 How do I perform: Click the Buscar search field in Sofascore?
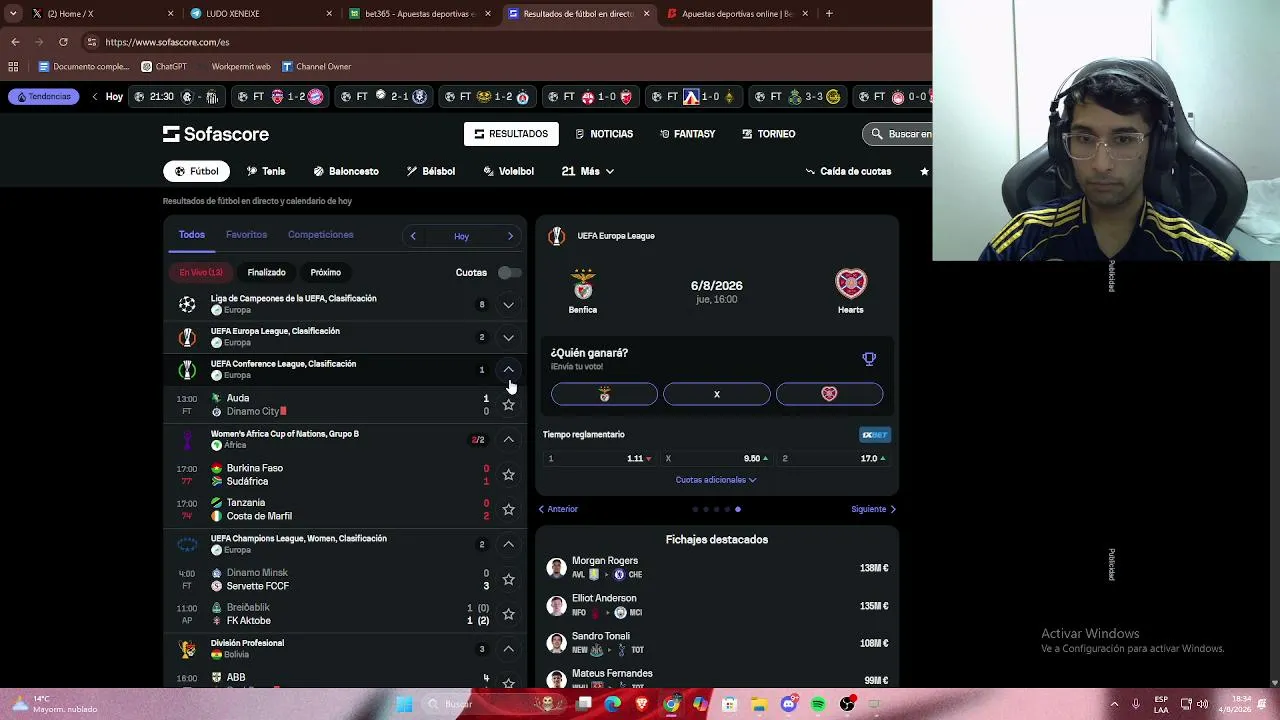click(898, 134)
